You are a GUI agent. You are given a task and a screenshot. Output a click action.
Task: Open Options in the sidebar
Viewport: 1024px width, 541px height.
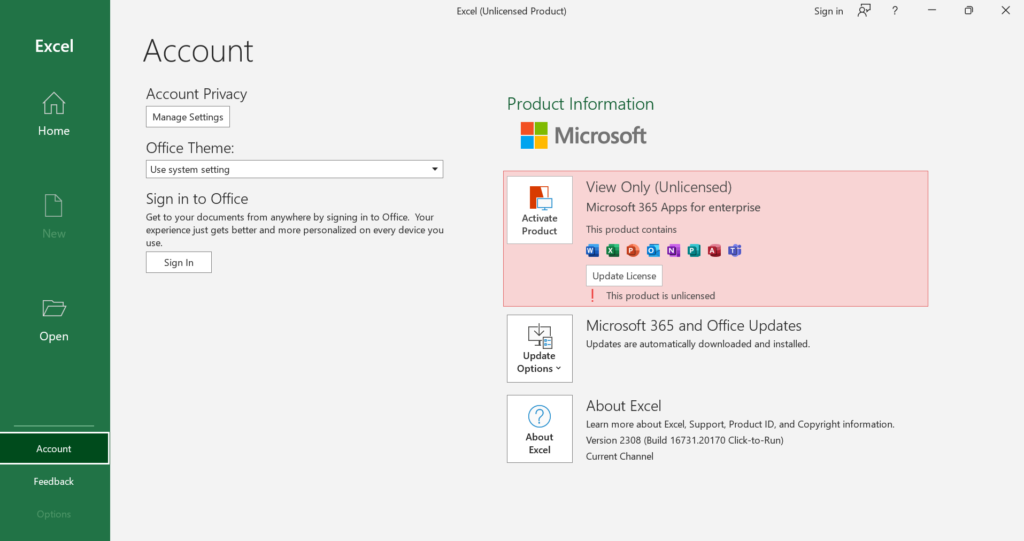click(x=54, y=514)
